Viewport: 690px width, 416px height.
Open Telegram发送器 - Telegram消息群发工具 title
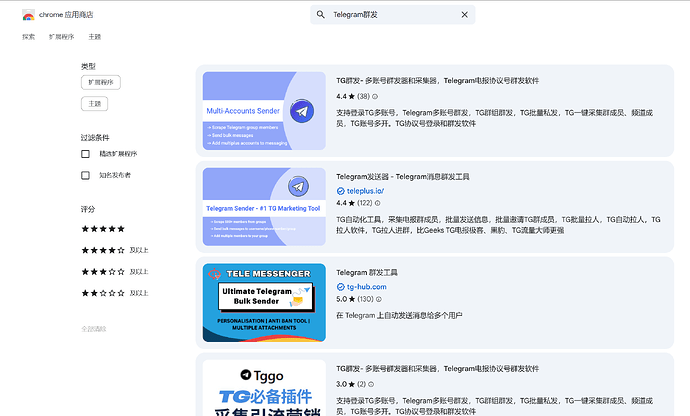403,177
